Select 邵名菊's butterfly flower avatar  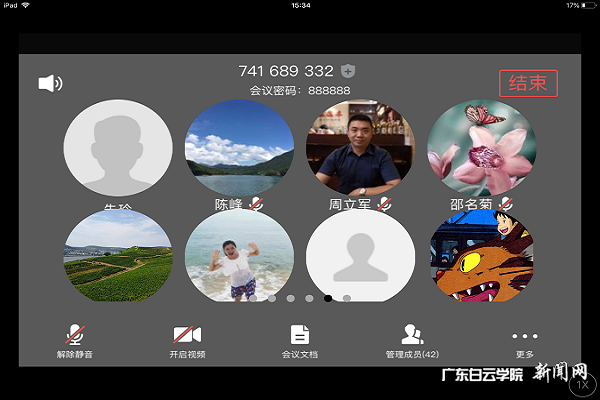tap(482, 150)
